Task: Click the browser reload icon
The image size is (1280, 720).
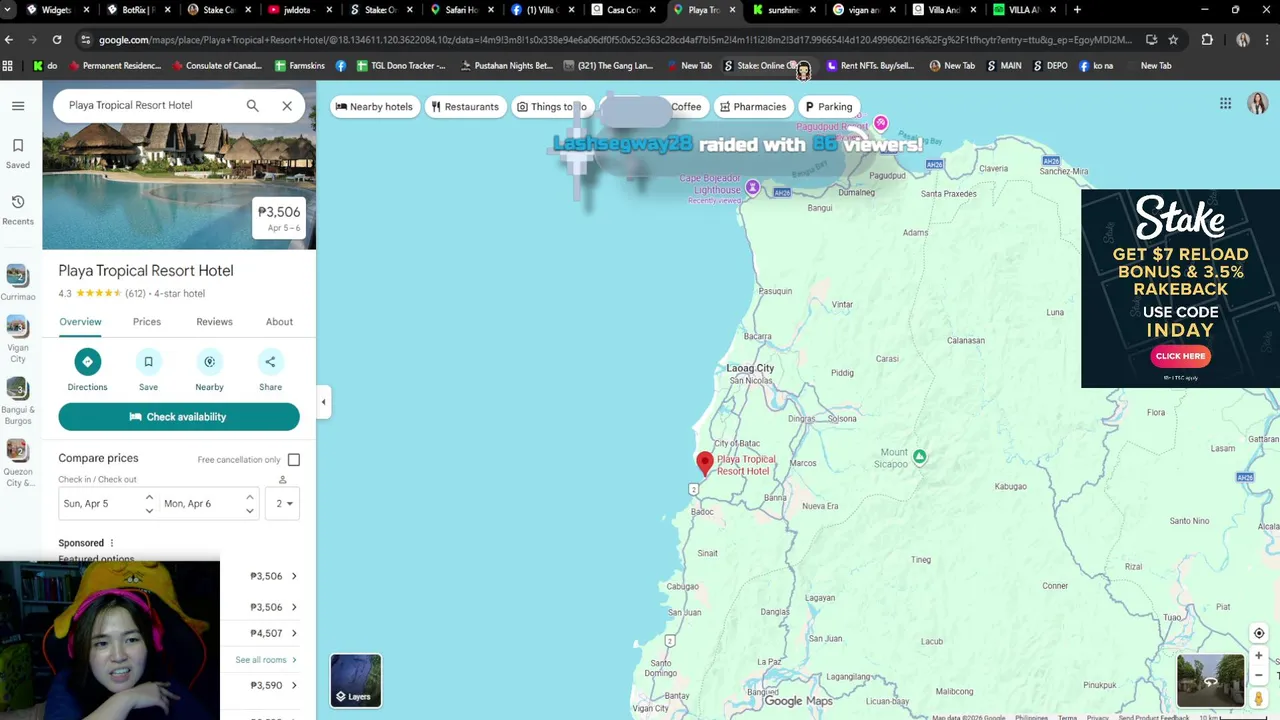Action: (x=57, y=40)
